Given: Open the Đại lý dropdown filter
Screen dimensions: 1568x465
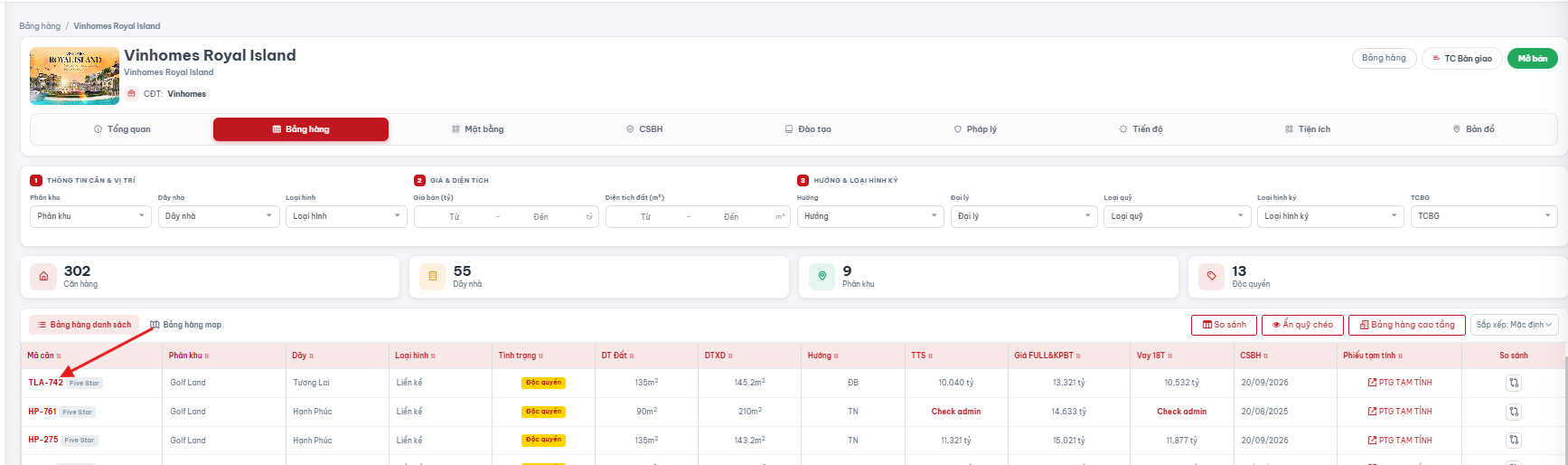Looking at the screenshot, I should [x=1025, y=216].
